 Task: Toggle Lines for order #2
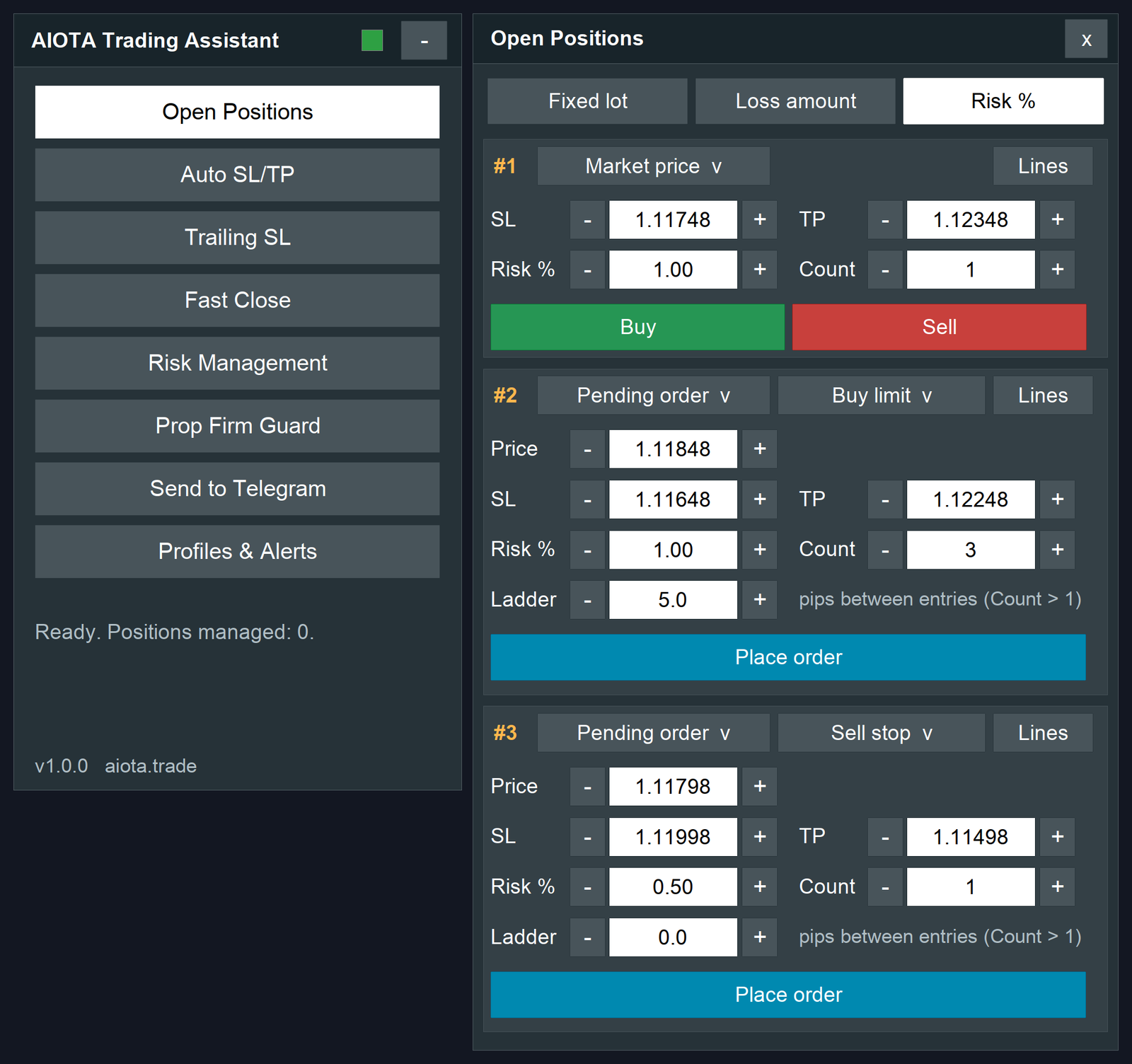[x=1043, y=395]
